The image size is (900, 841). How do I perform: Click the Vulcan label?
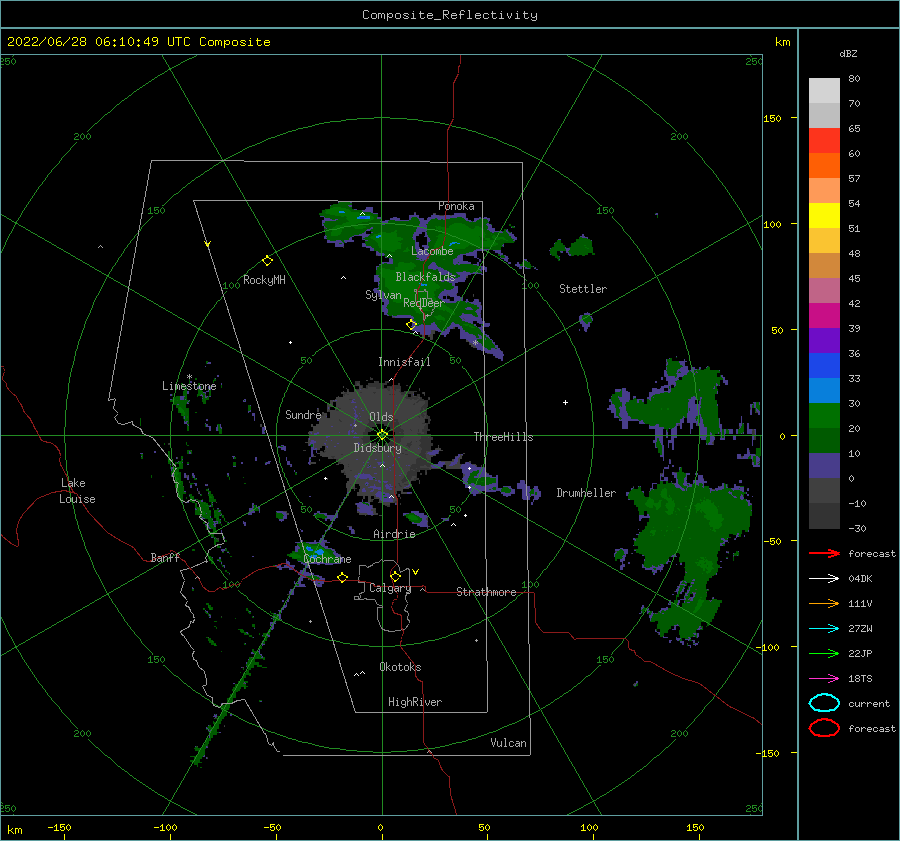(x=508, y=743)
